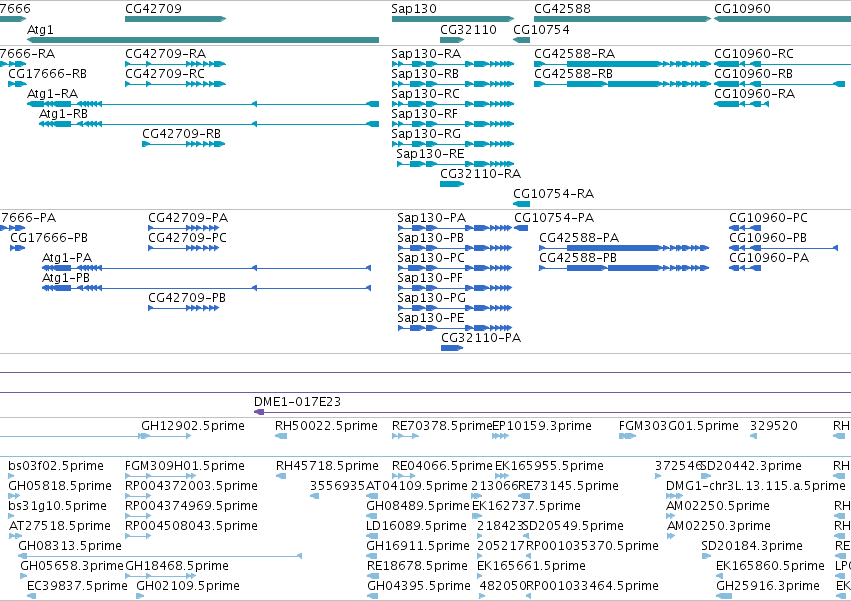This screenshot has width=851, height=601.
Task: Click transcript label CG42709-RA
Action: (166, 53)
